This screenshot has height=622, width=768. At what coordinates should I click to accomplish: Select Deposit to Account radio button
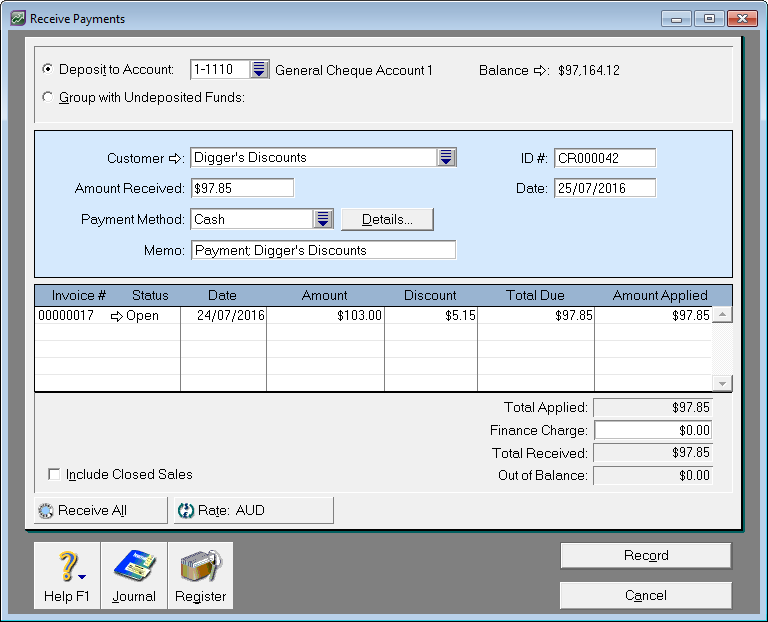pos(48,70)
